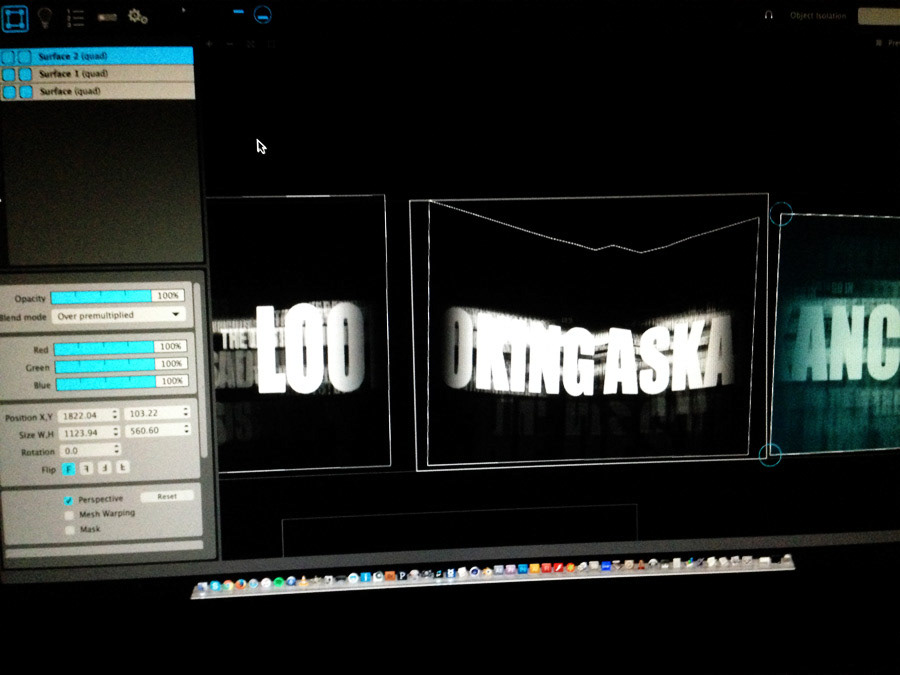Enable the Mask checkbox
Screen dimensions: 900x675
point(70,530)
